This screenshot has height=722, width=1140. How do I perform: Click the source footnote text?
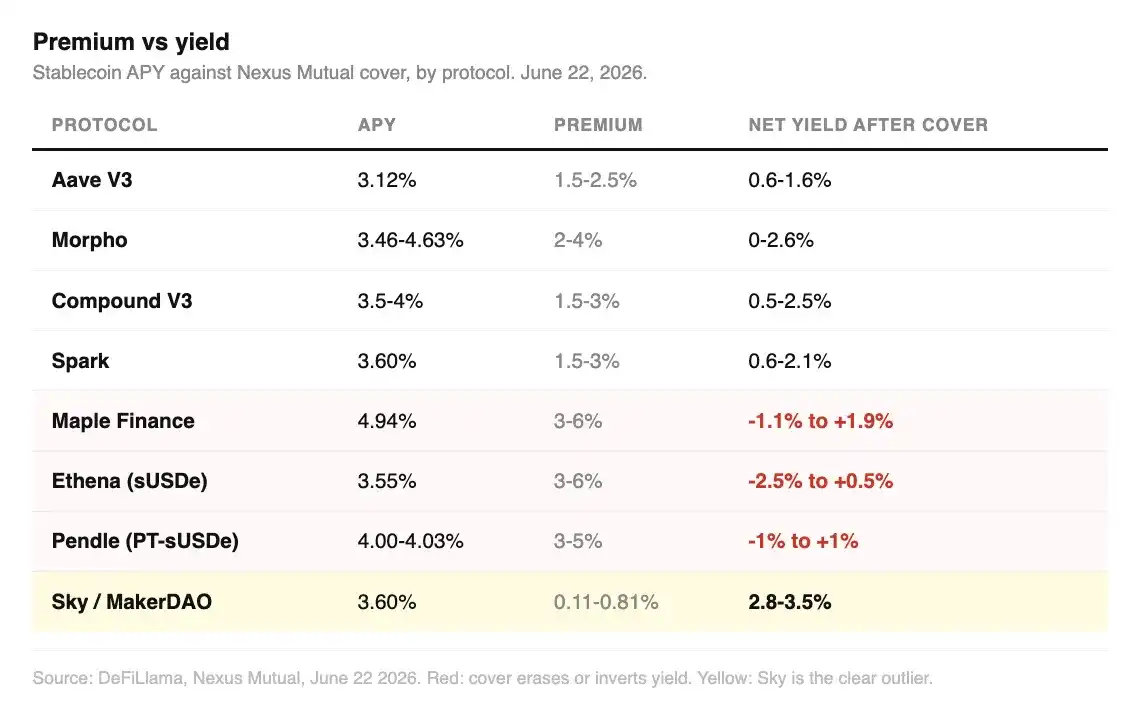482,678
